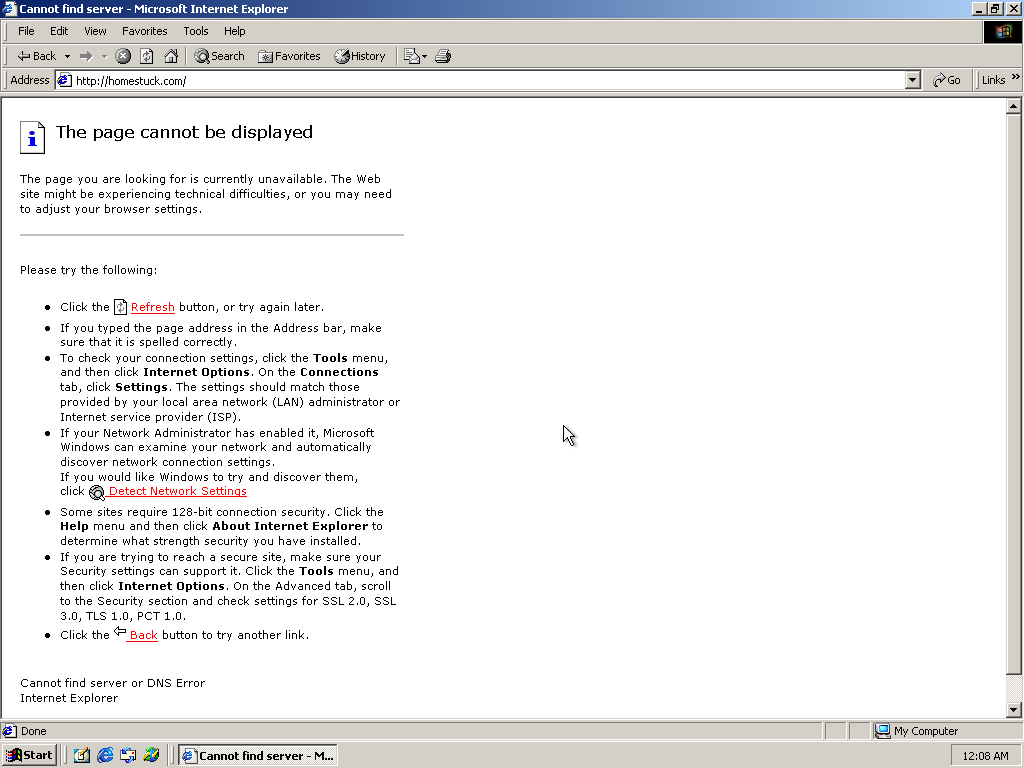Launch Internet Explorer from quick launch
This screenshot has height=768, width=1024.
point(105,756)
